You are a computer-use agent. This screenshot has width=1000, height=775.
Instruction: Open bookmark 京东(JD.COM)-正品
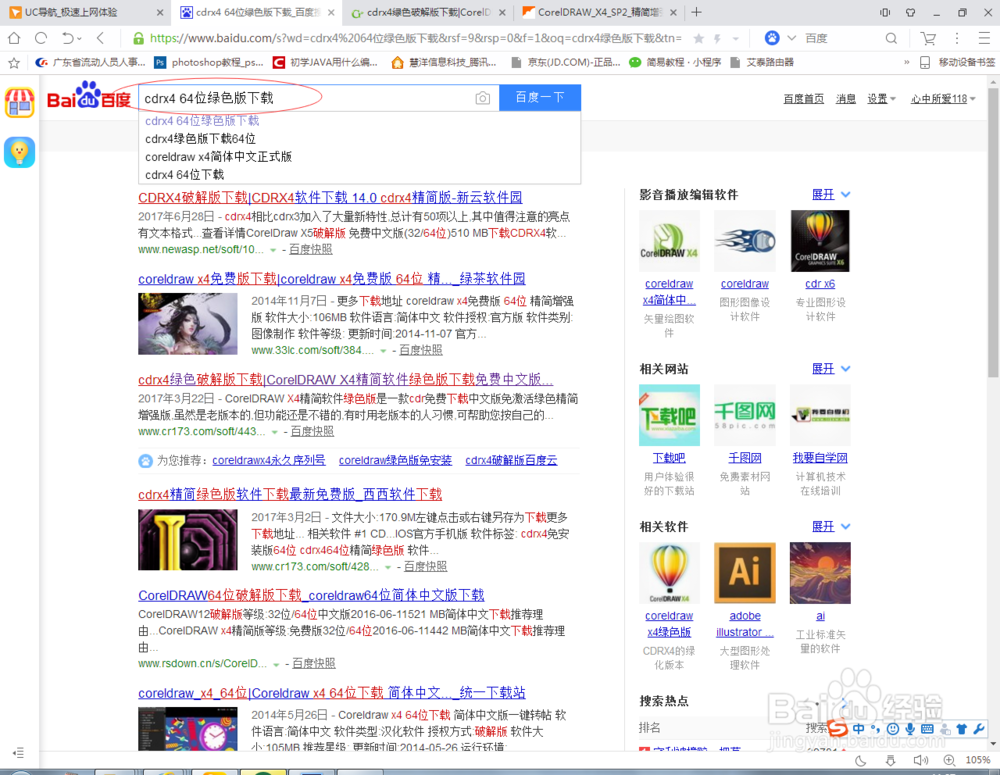566,63
